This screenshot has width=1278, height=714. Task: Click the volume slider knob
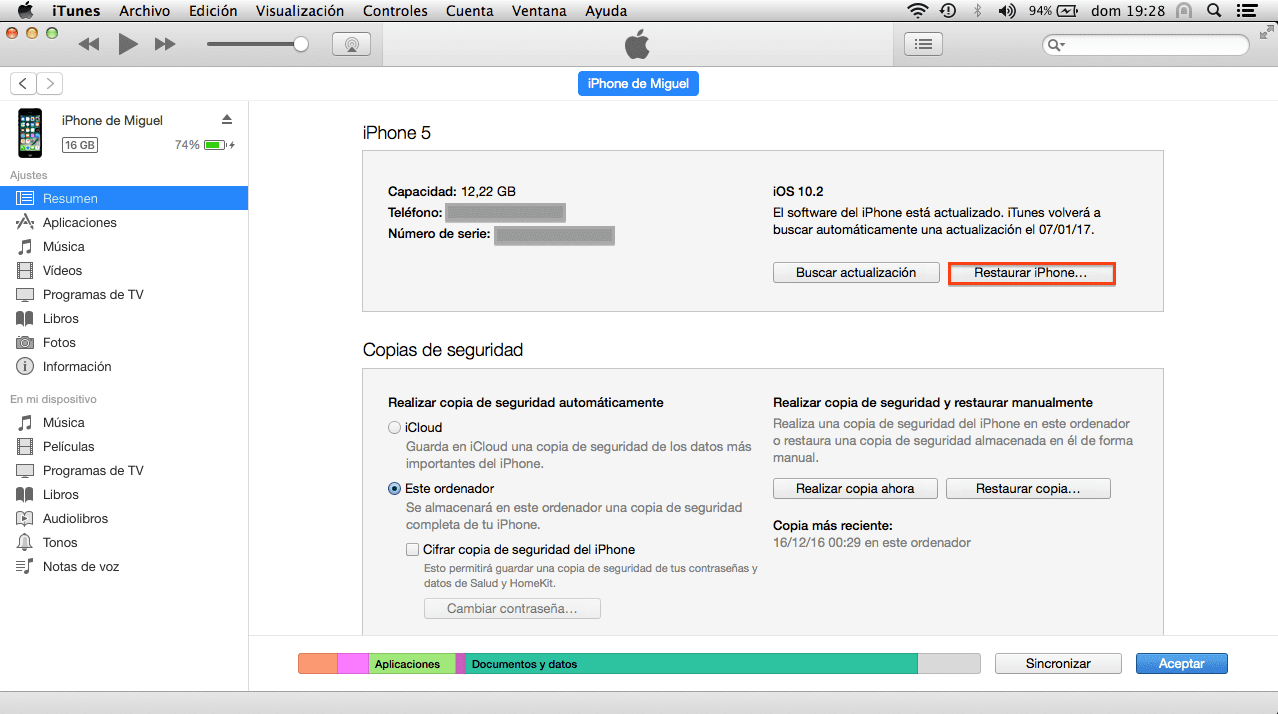(301, 44)
